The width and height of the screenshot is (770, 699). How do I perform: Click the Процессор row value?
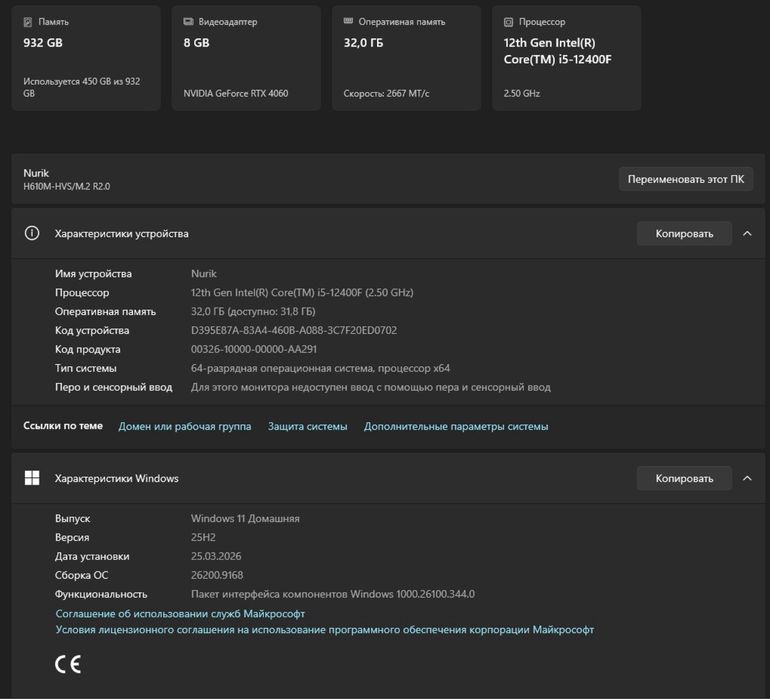302,293
